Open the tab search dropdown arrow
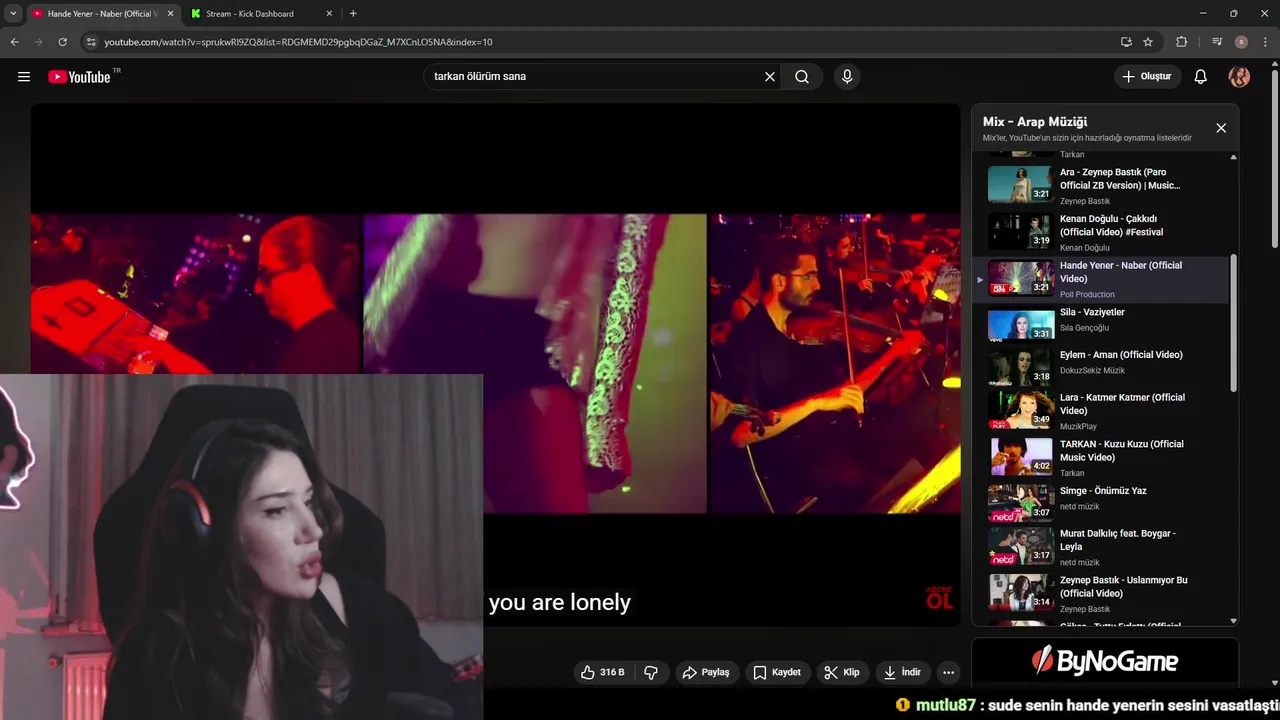The width and height of the screenshot is (1280, 720). click(13, 14)
